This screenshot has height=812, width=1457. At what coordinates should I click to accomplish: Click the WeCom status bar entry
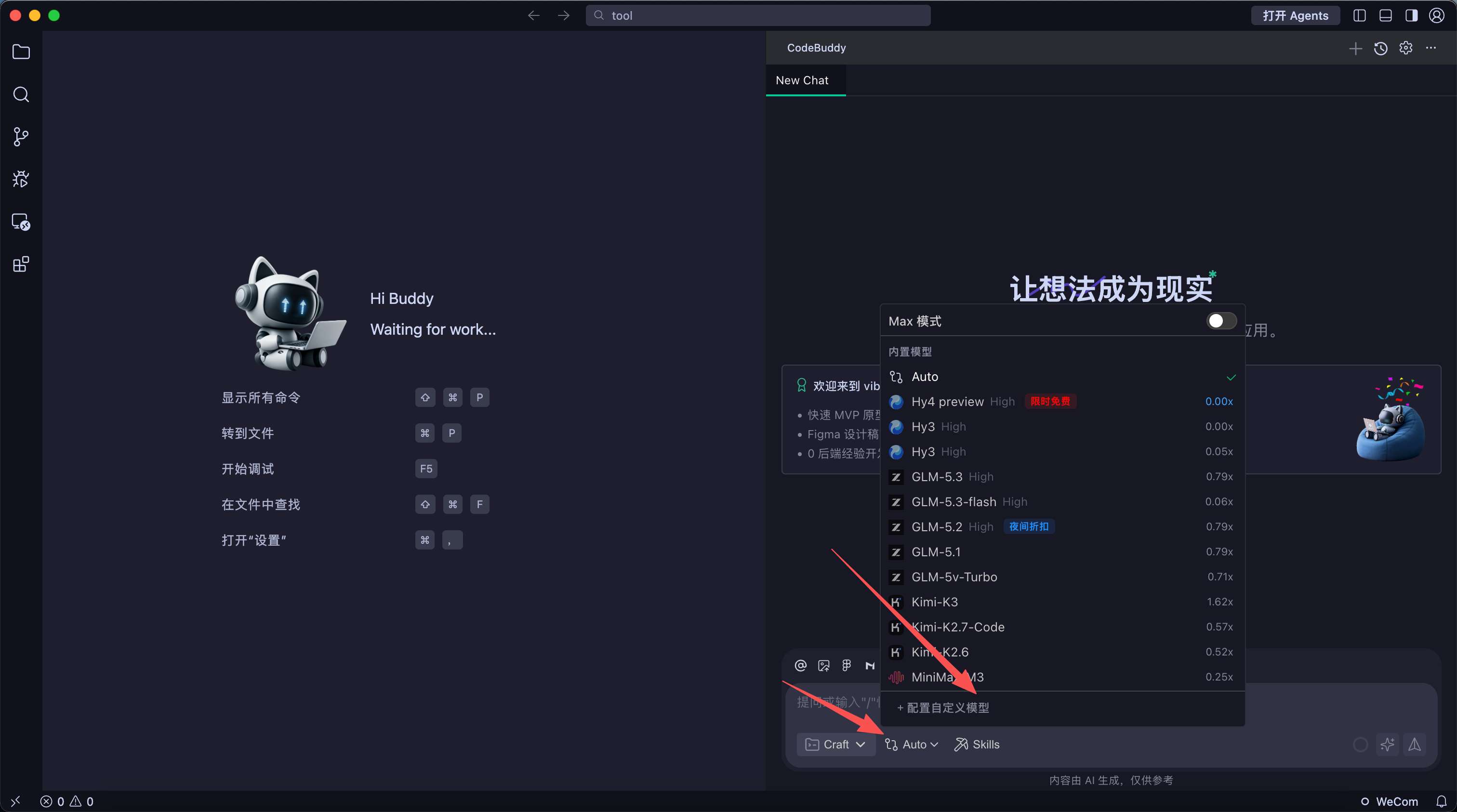click(x=1389, y=801)
